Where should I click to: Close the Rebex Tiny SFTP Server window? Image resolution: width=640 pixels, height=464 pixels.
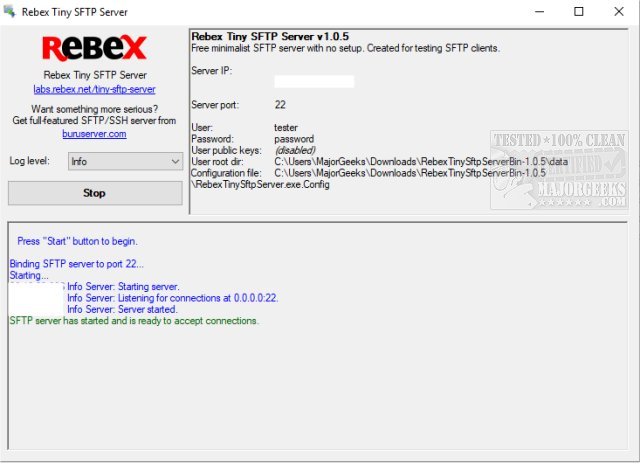(619, 12)
